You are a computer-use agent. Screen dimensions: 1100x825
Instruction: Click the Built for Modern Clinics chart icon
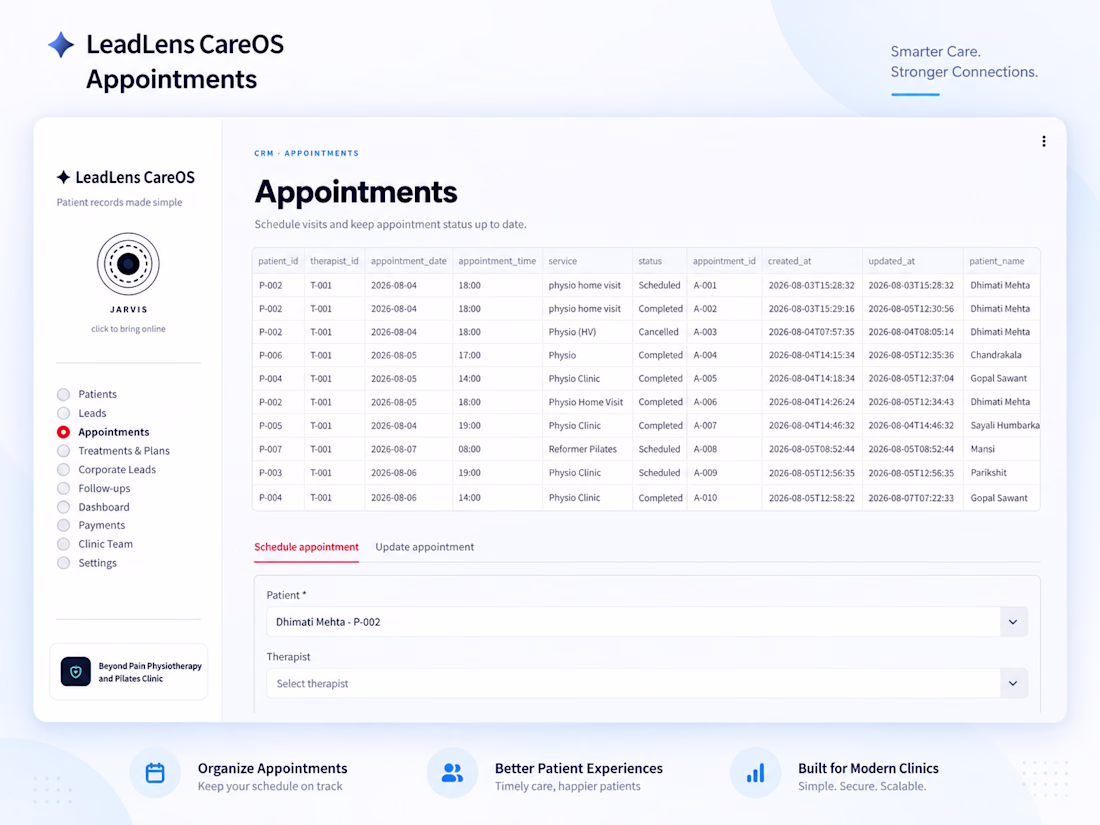pyautogui.click(x=755, y=773)
